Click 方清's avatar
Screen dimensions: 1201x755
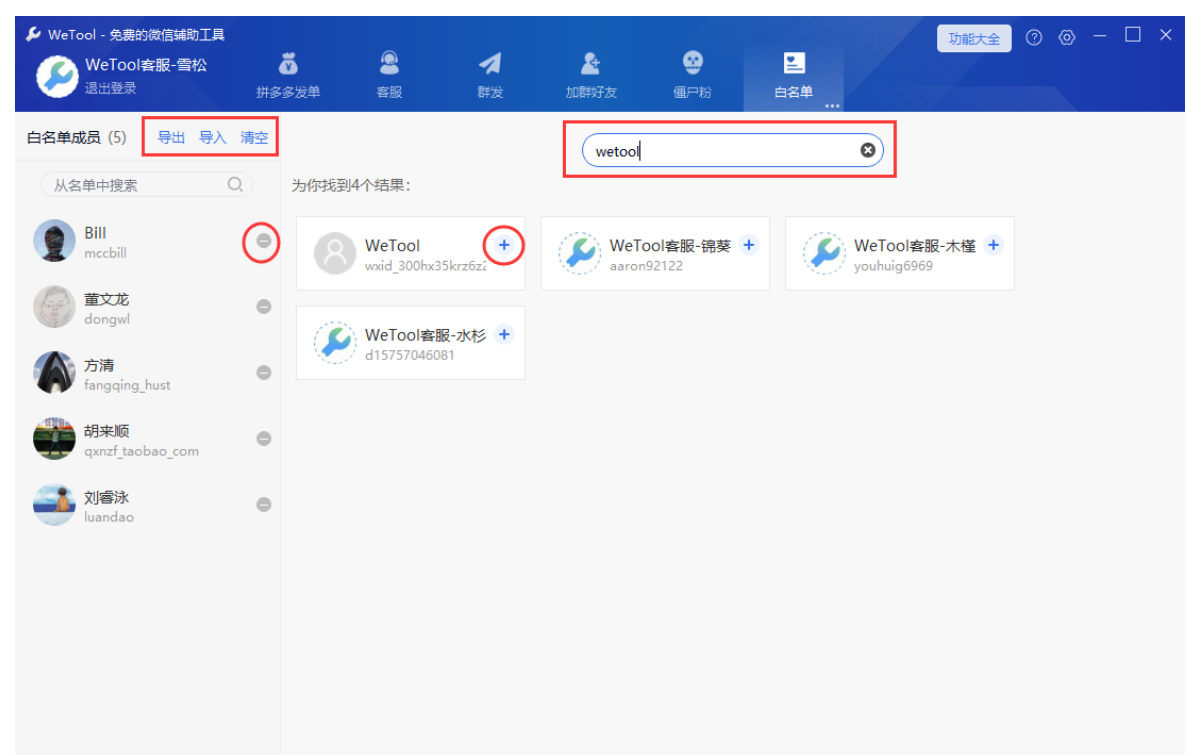(54, 373)
